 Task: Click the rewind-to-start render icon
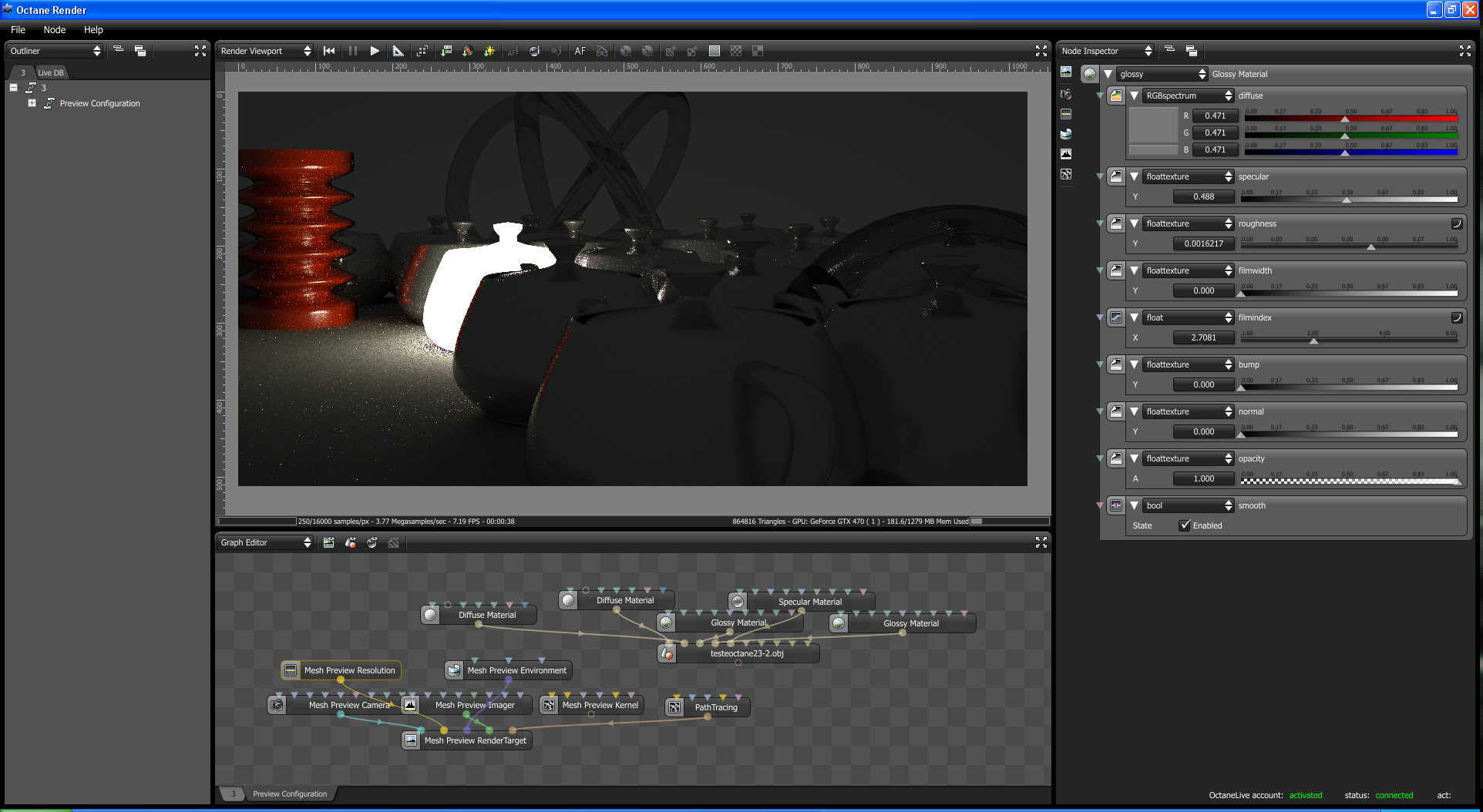point(329,51)
